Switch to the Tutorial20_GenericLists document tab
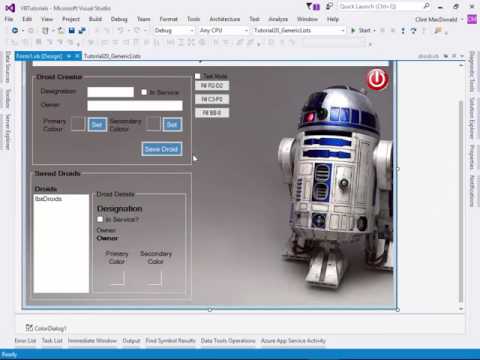 tap(112, 56)
